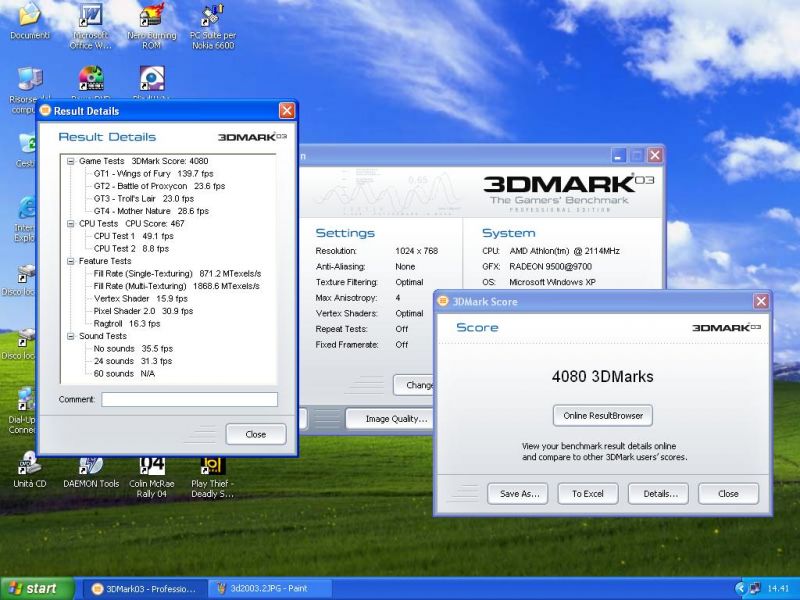The width and height of the screenshot is (800, 600).
Task: Open Internet Explorer desktop icon
Action: tap(24, 219)
